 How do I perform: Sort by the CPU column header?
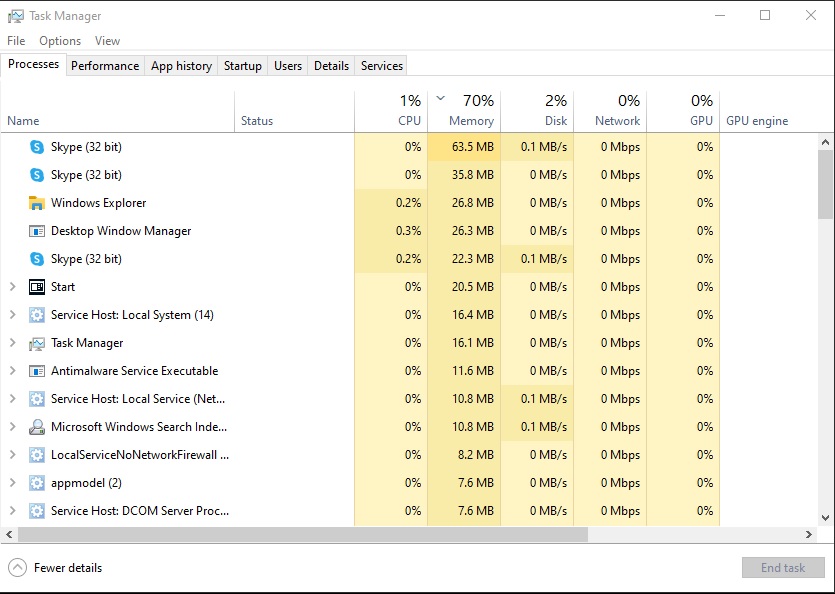391,111
